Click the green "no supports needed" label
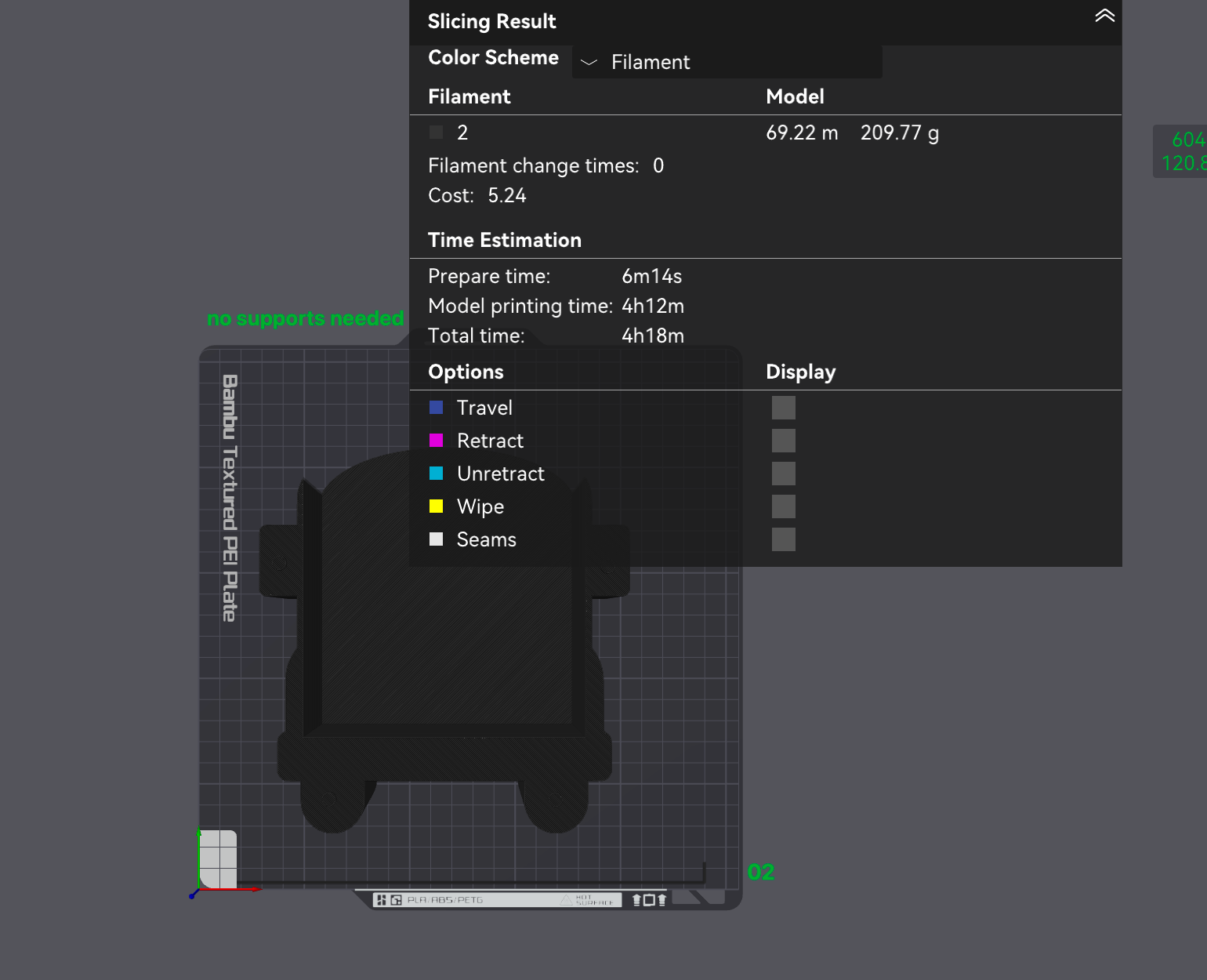Viewport: 1207px width, 980px height. click(x=306, y=318)
